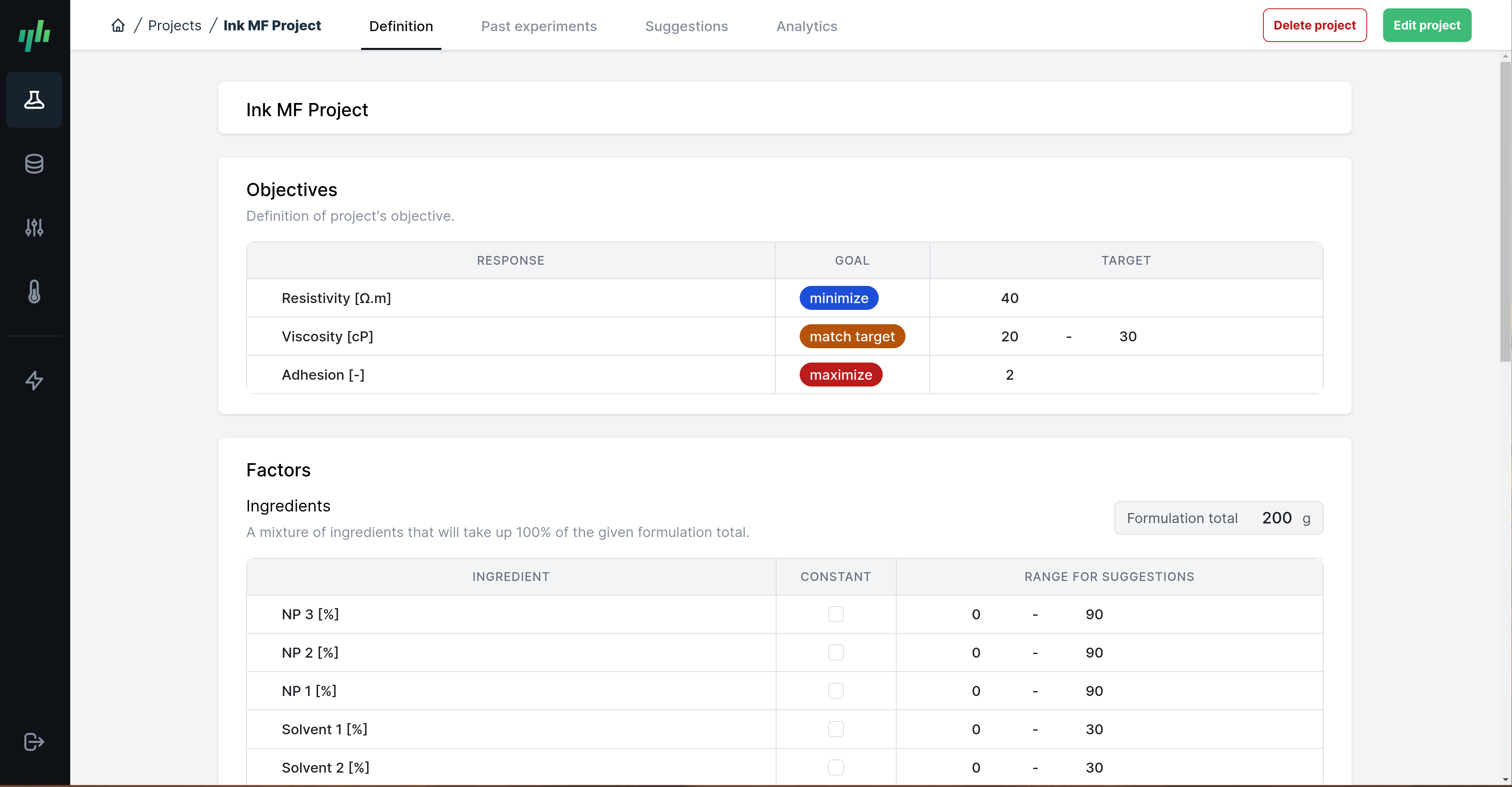Click the green app logo
Image resolution: width=1512 pixels, height=787 pixels.
click(x=34, y=35)
